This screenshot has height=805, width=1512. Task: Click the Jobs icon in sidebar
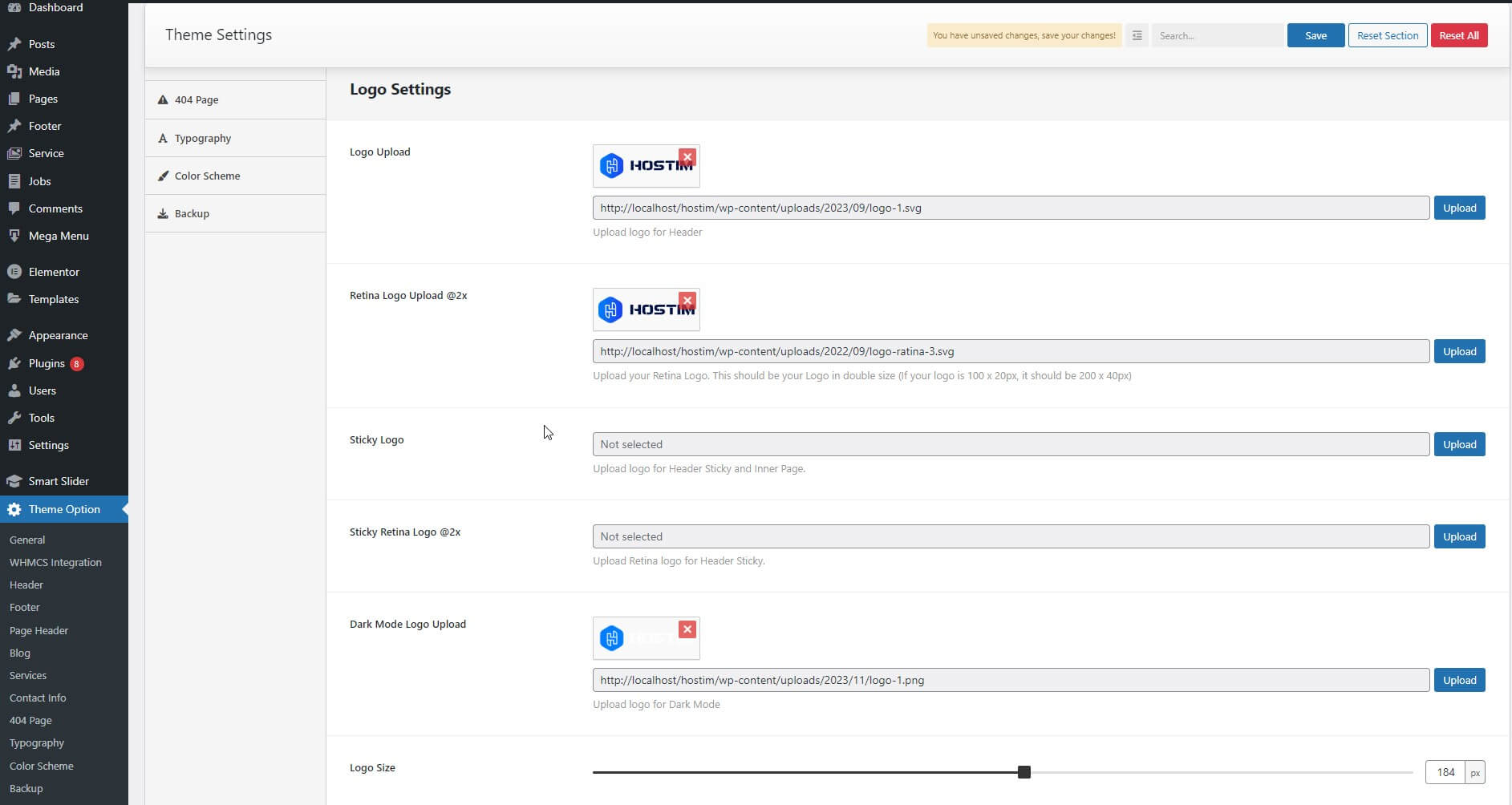coord(14,181)
